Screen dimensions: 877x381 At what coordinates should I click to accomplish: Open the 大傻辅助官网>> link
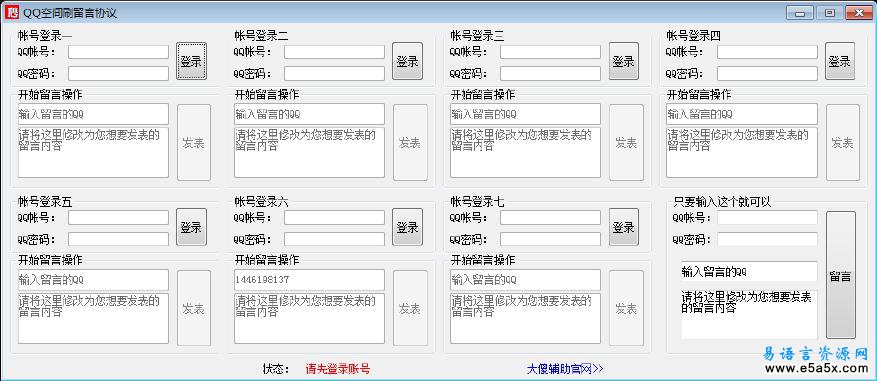click(565, 369)
